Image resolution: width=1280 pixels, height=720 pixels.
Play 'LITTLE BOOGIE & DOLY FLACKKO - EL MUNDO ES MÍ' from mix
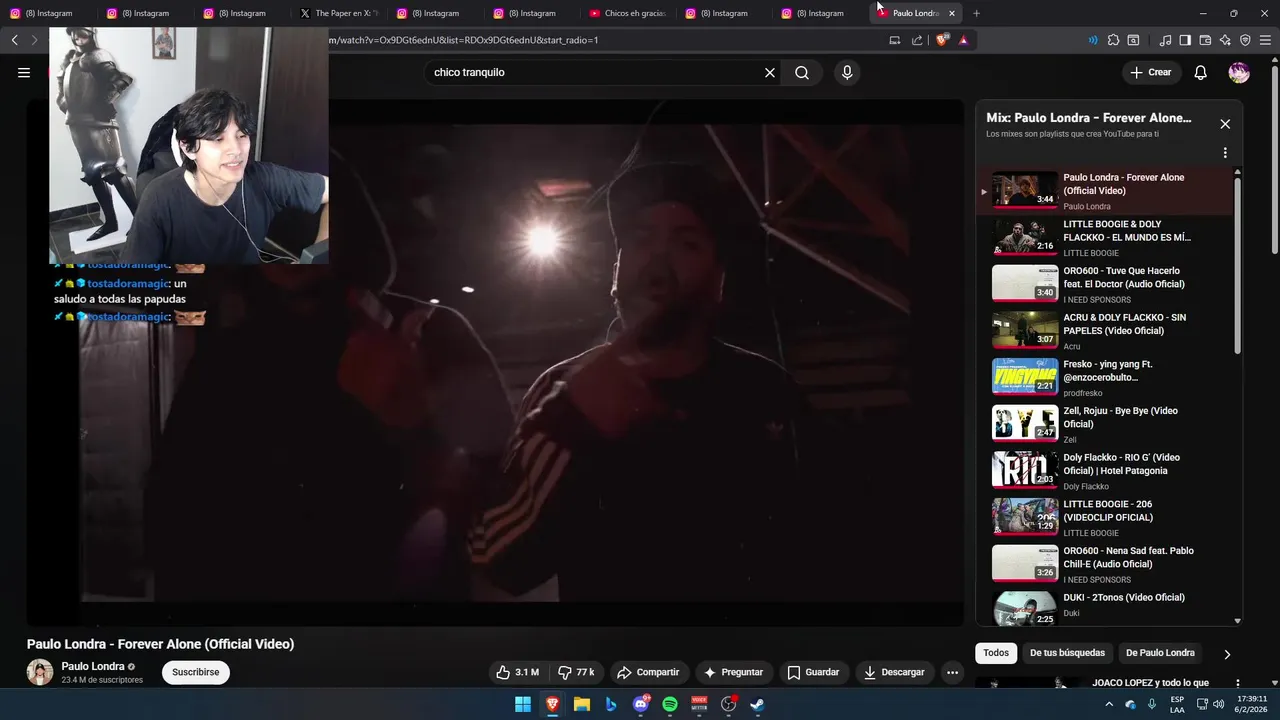[1105, 237]
